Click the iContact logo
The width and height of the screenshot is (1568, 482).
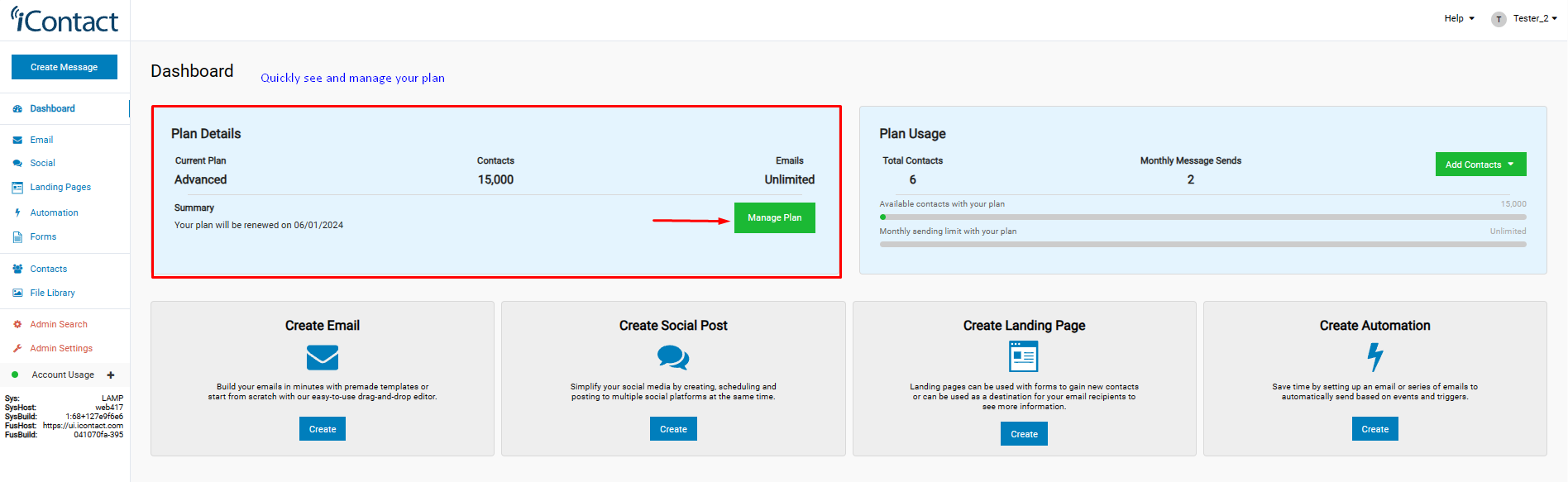click(x=65, y=20)
